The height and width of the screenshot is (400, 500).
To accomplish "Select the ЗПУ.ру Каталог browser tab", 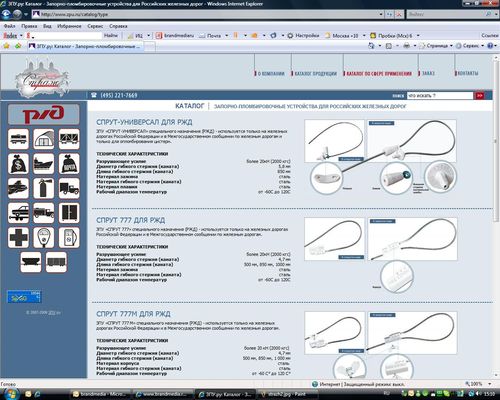I will point(86,46).
